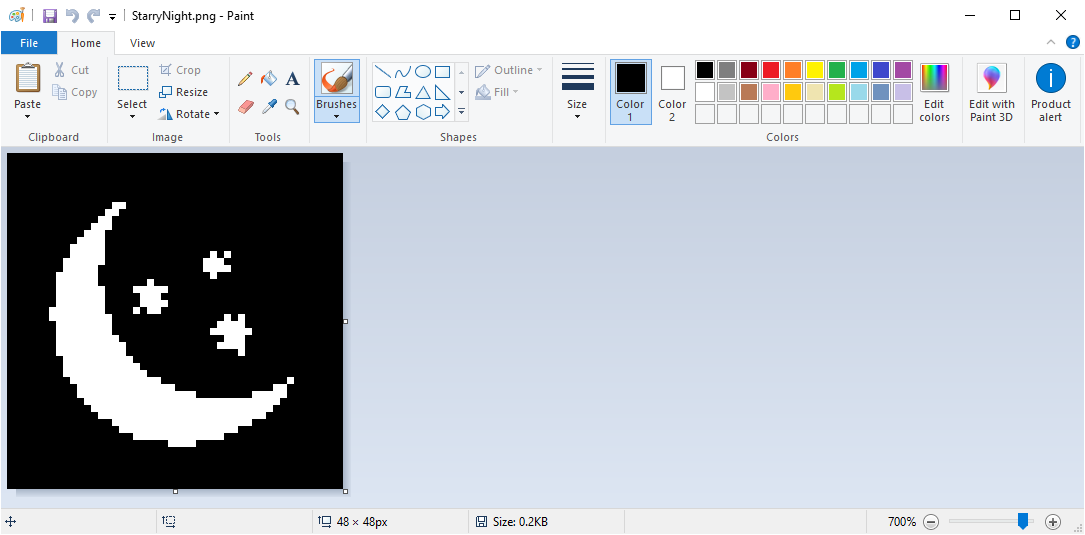Screen dimensions: 1085x535
Task: Select the Eraser tool
Action: point(245,107)
